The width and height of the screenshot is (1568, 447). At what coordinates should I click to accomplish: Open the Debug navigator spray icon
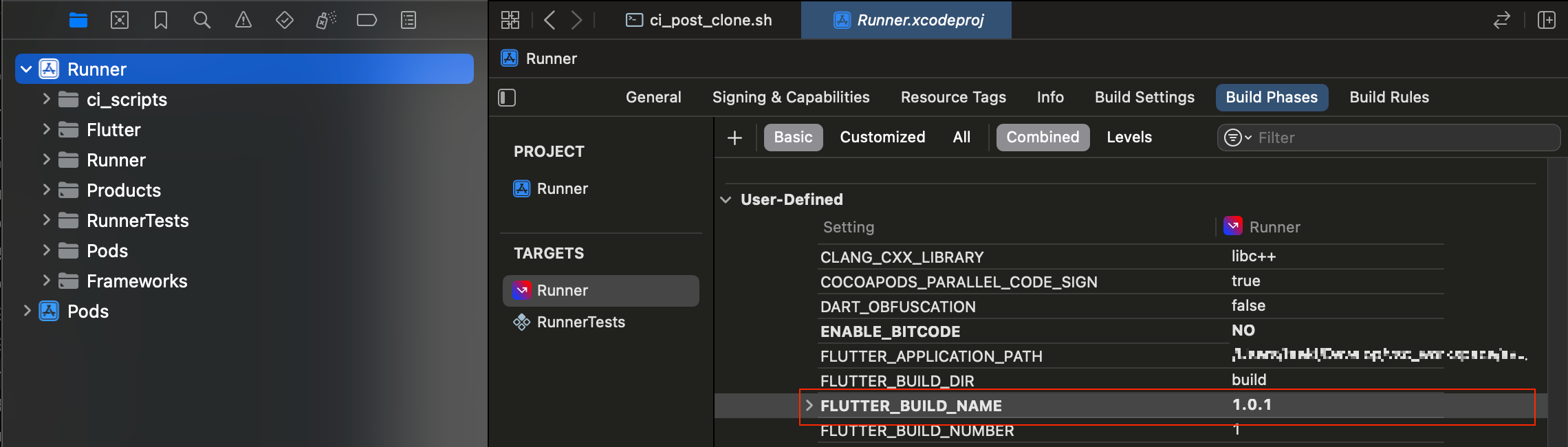326,21
